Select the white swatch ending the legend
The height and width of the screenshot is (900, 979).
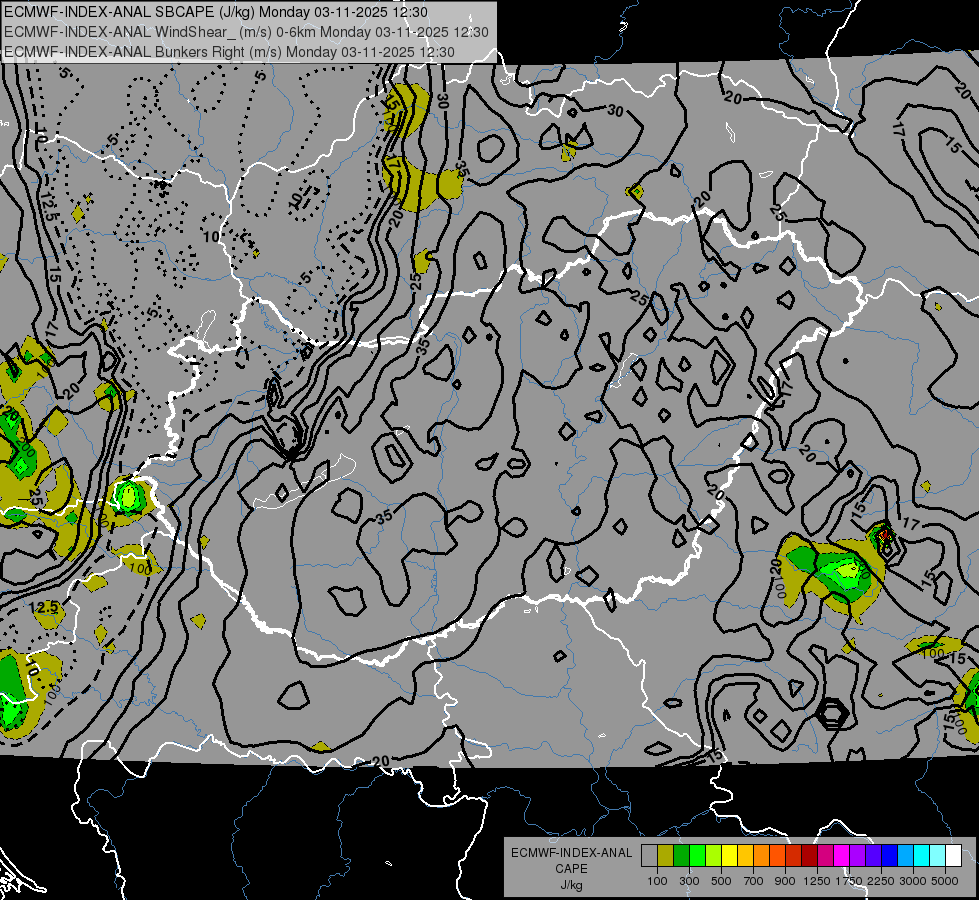click(953, 856)
